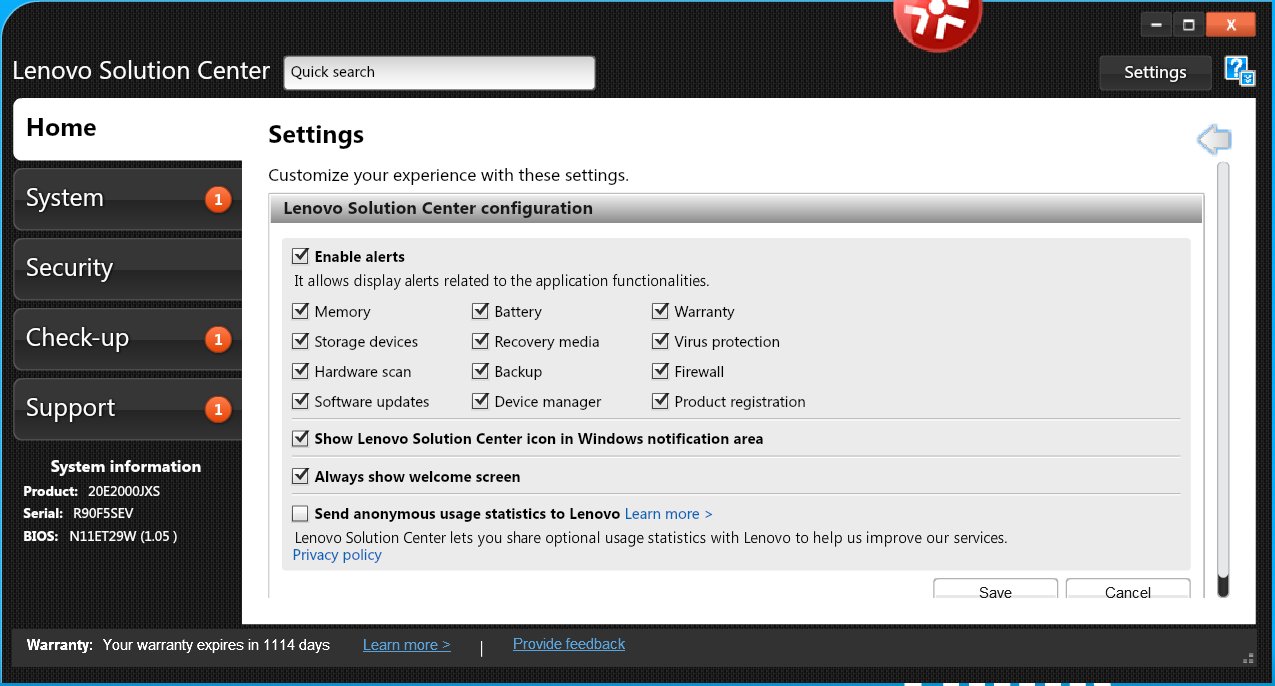Image resolution: width=1275 pixels, height=686 pixels.
Task: Save the settings
Action: click(995, 589)
